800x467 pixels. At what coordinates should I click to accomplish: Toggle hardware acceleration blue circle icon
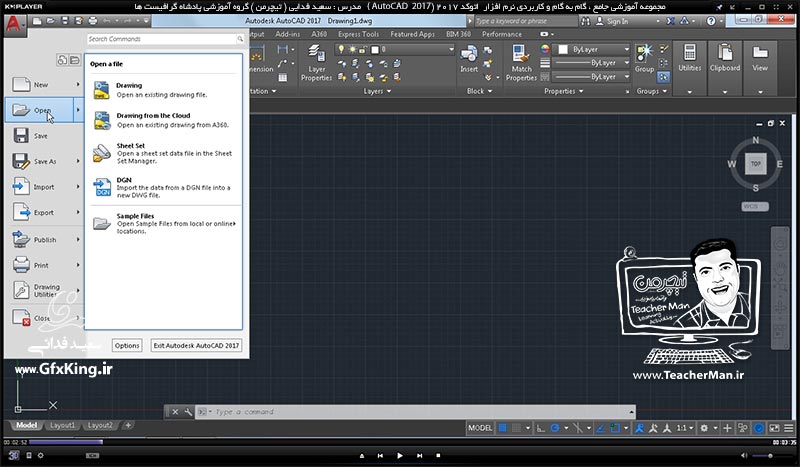pyautogui.click(x=759, y=428)
